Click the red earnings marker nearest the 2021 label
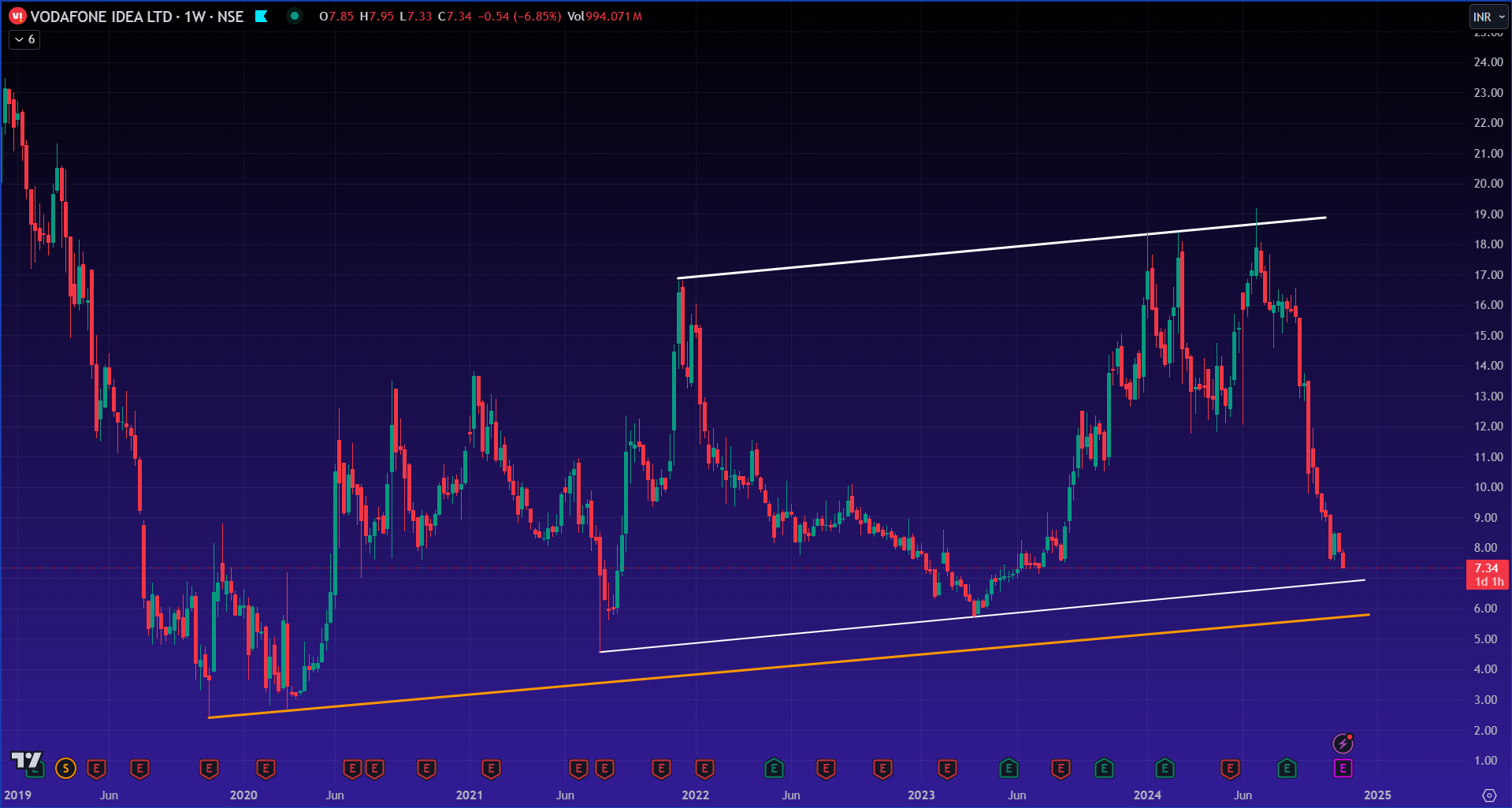 click(x=491, y=769)
